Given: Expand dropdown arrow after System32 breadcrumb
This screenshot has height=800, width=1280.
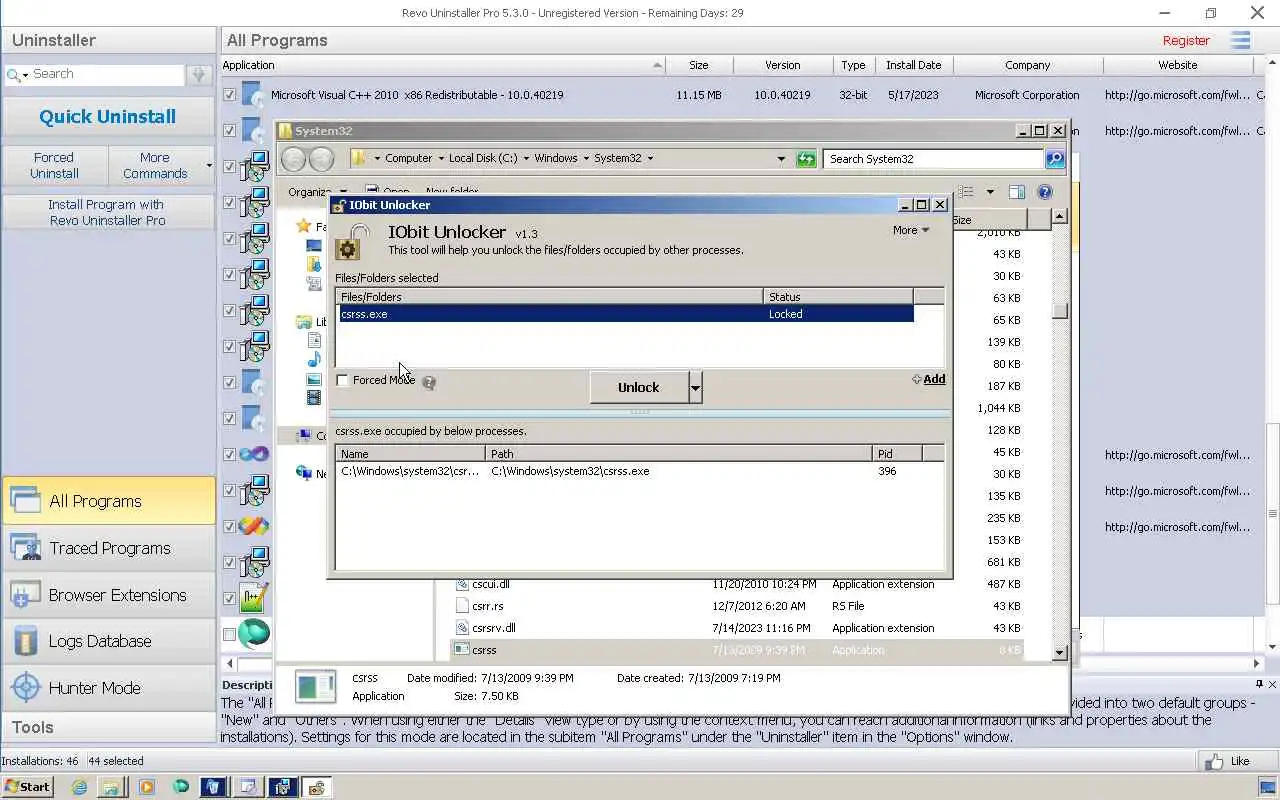Looking at the screenshot, I should 650,158.
